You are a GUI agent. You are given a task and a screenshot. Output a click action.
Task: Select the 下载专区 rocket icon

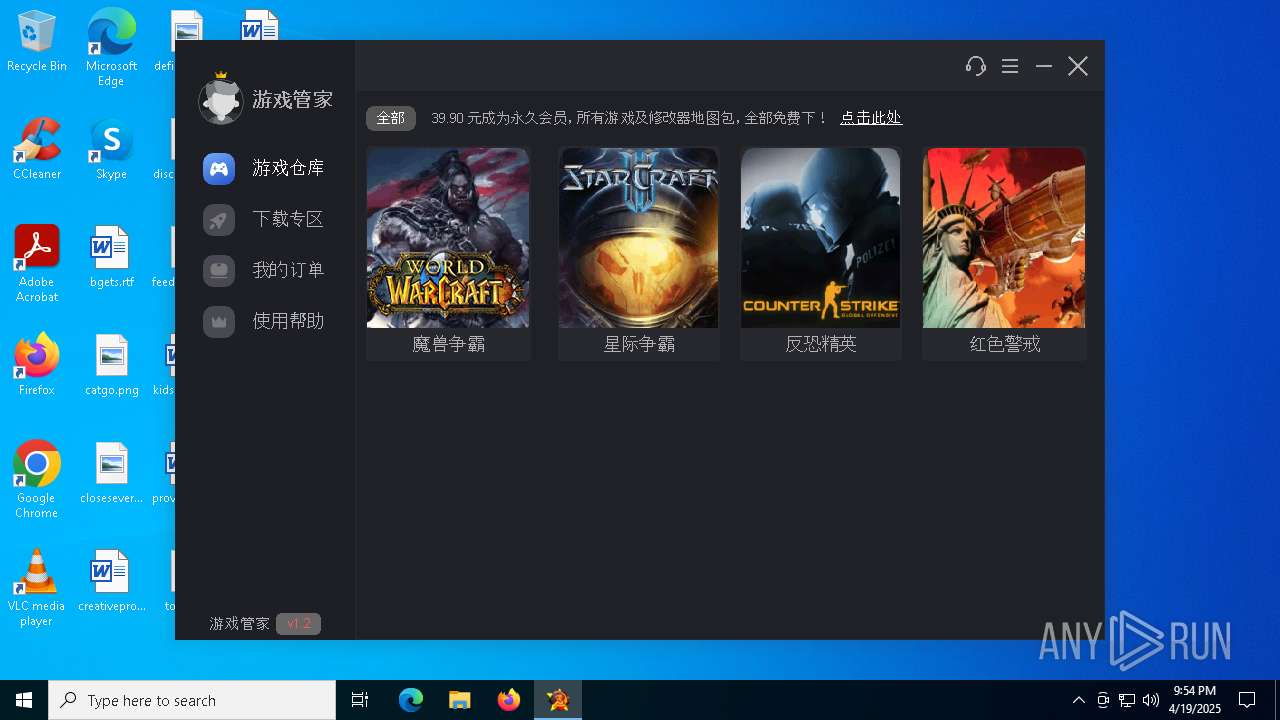pos(219,219)
